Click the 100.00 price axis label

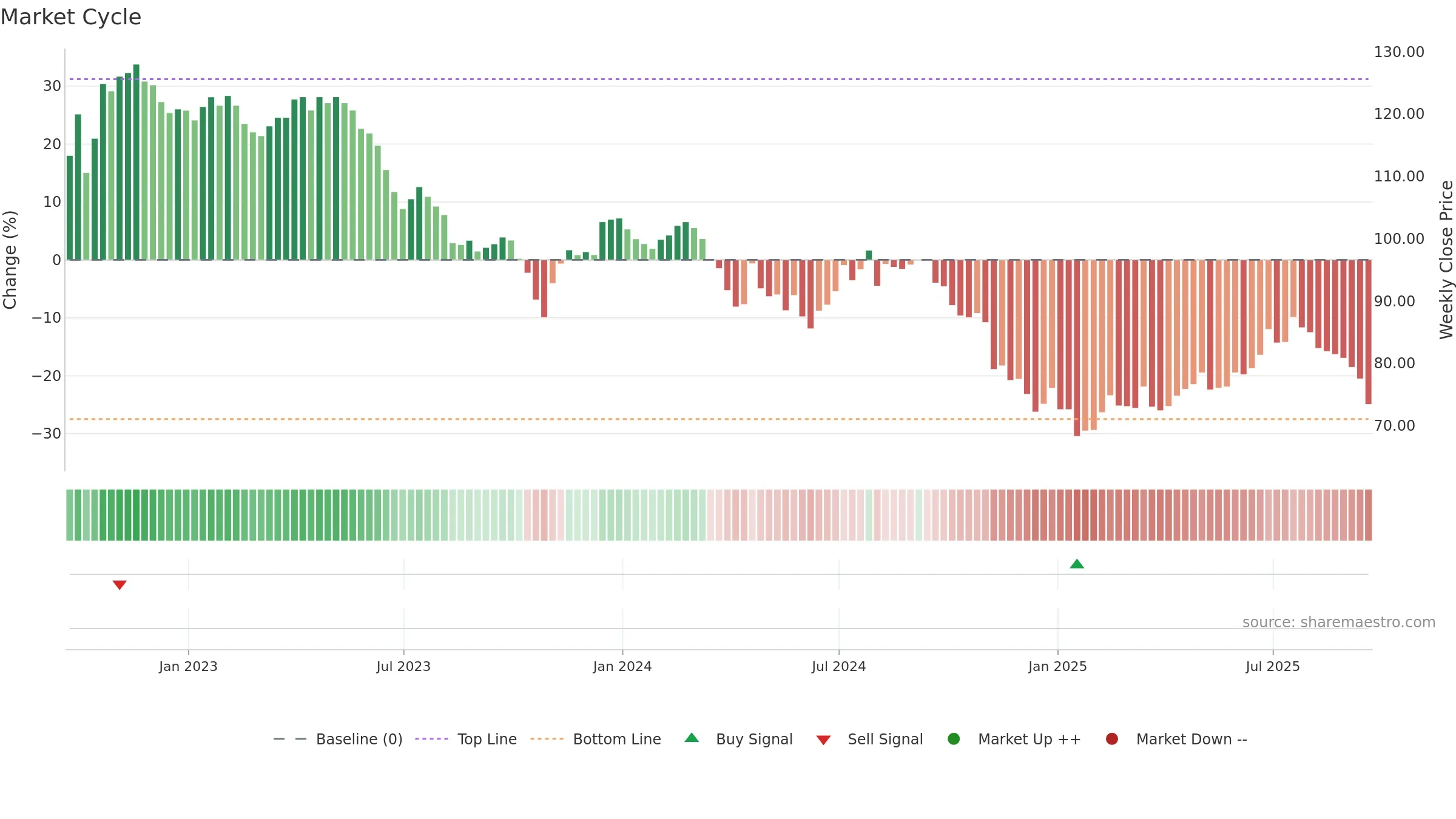(x=1399, y=239)
